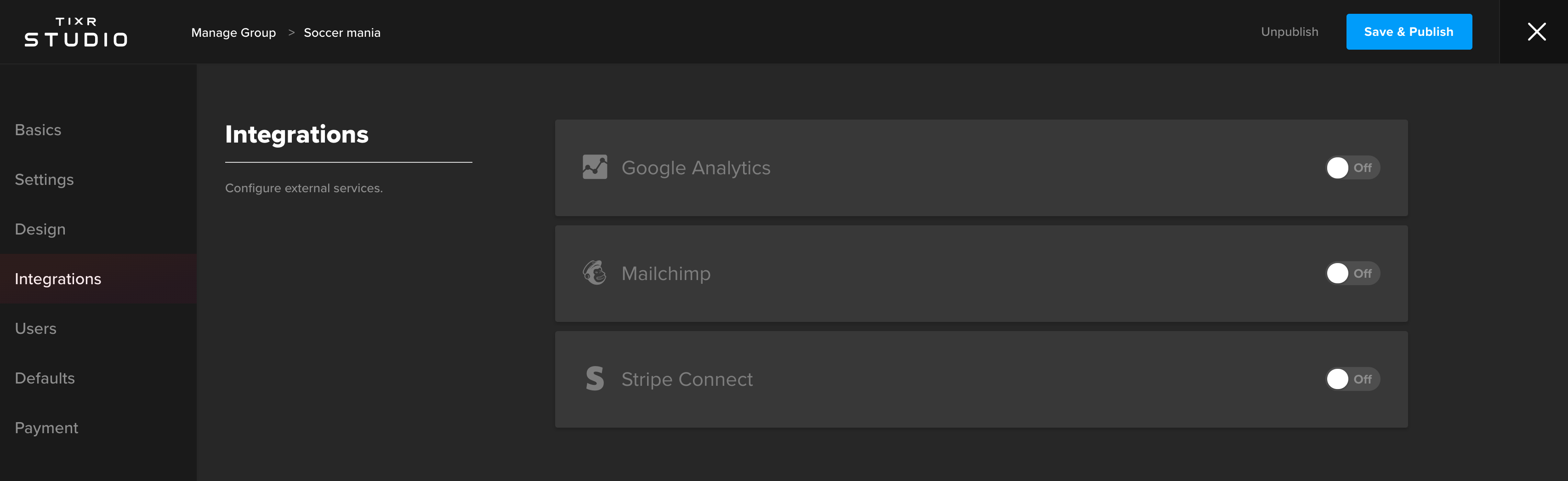Click the Google Analytics chart icon

click(595, 167)
